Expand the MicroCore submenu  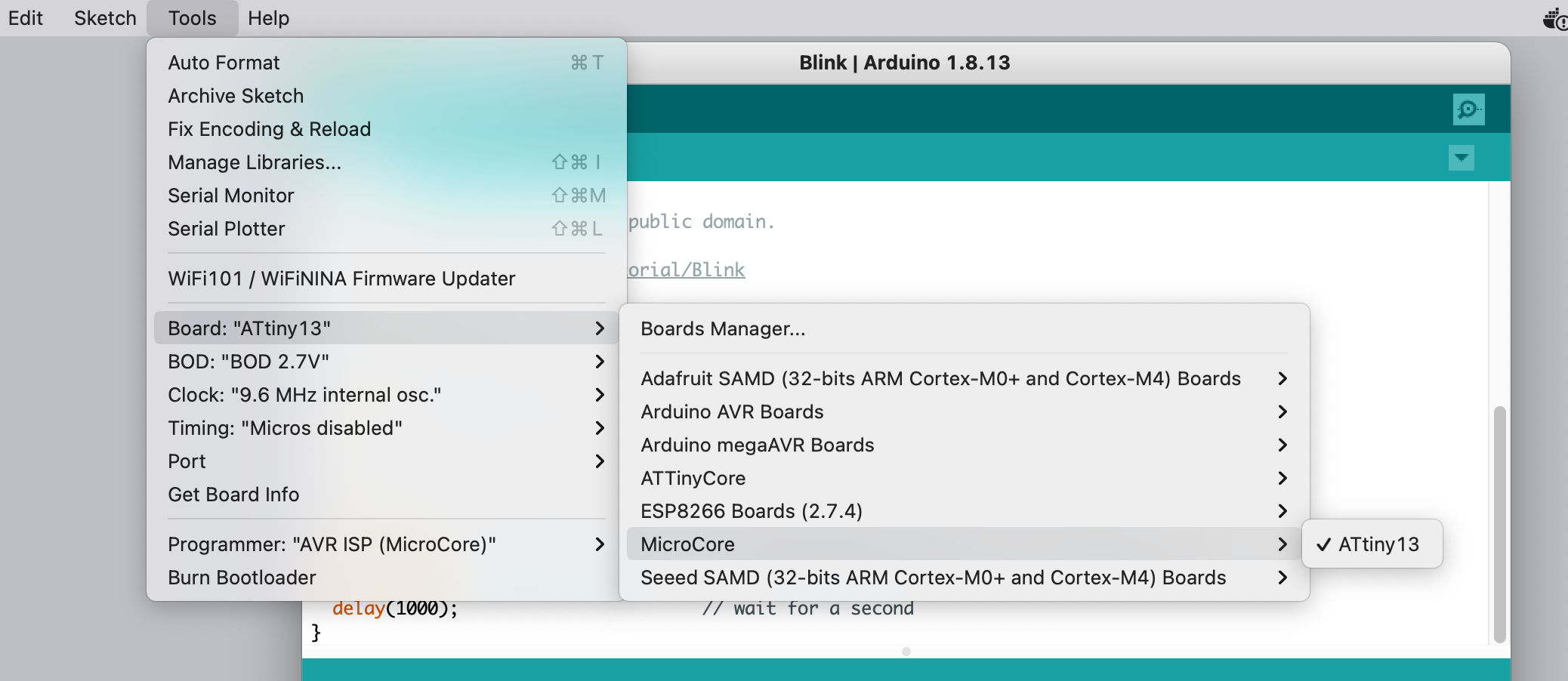coord(965,544)
